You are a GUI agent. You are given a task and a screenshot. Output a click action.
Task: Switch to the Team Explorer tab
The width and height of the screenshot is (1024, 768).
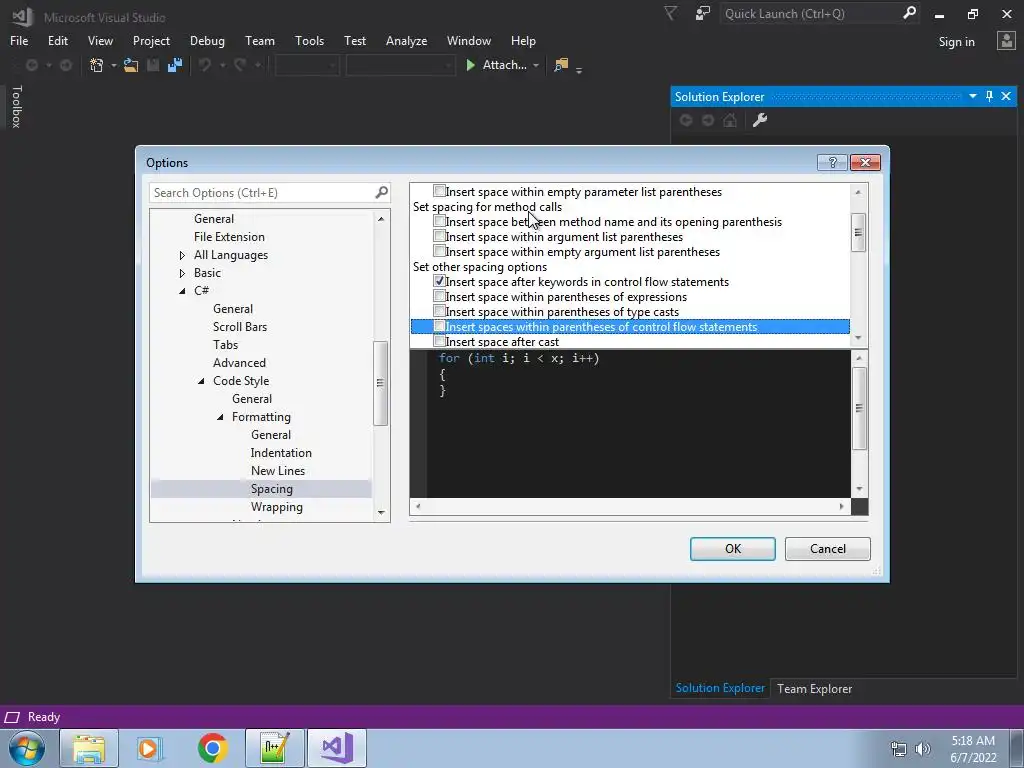[x=814, y=689]
